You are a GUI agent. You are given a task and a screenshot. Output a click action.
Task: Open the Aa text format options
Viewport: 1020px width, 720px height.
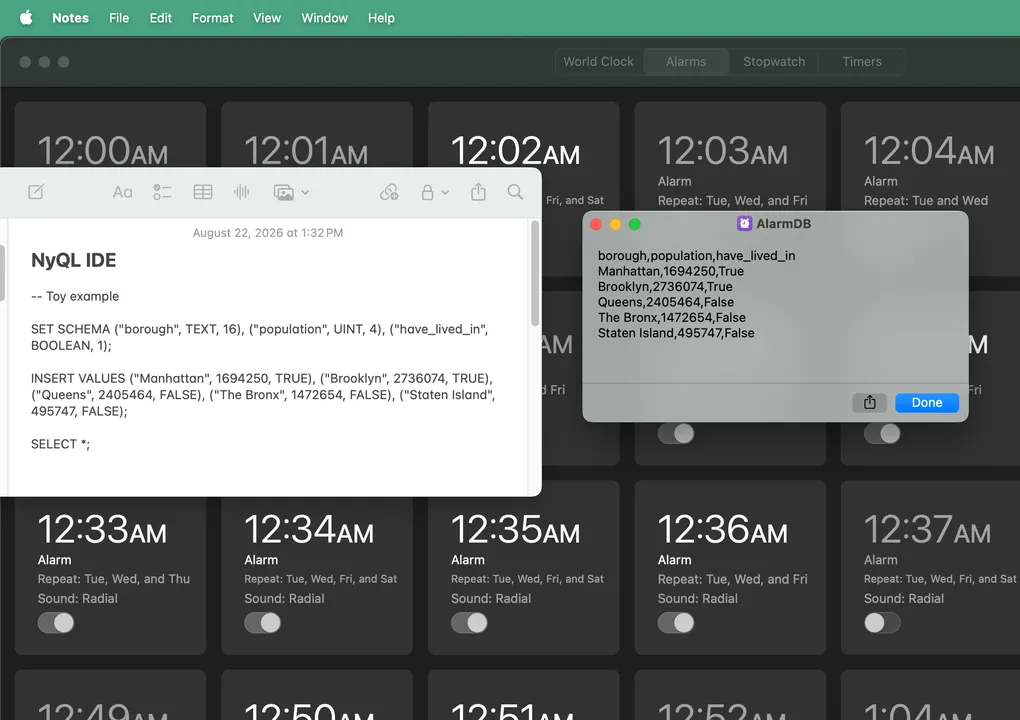point(122,192)
